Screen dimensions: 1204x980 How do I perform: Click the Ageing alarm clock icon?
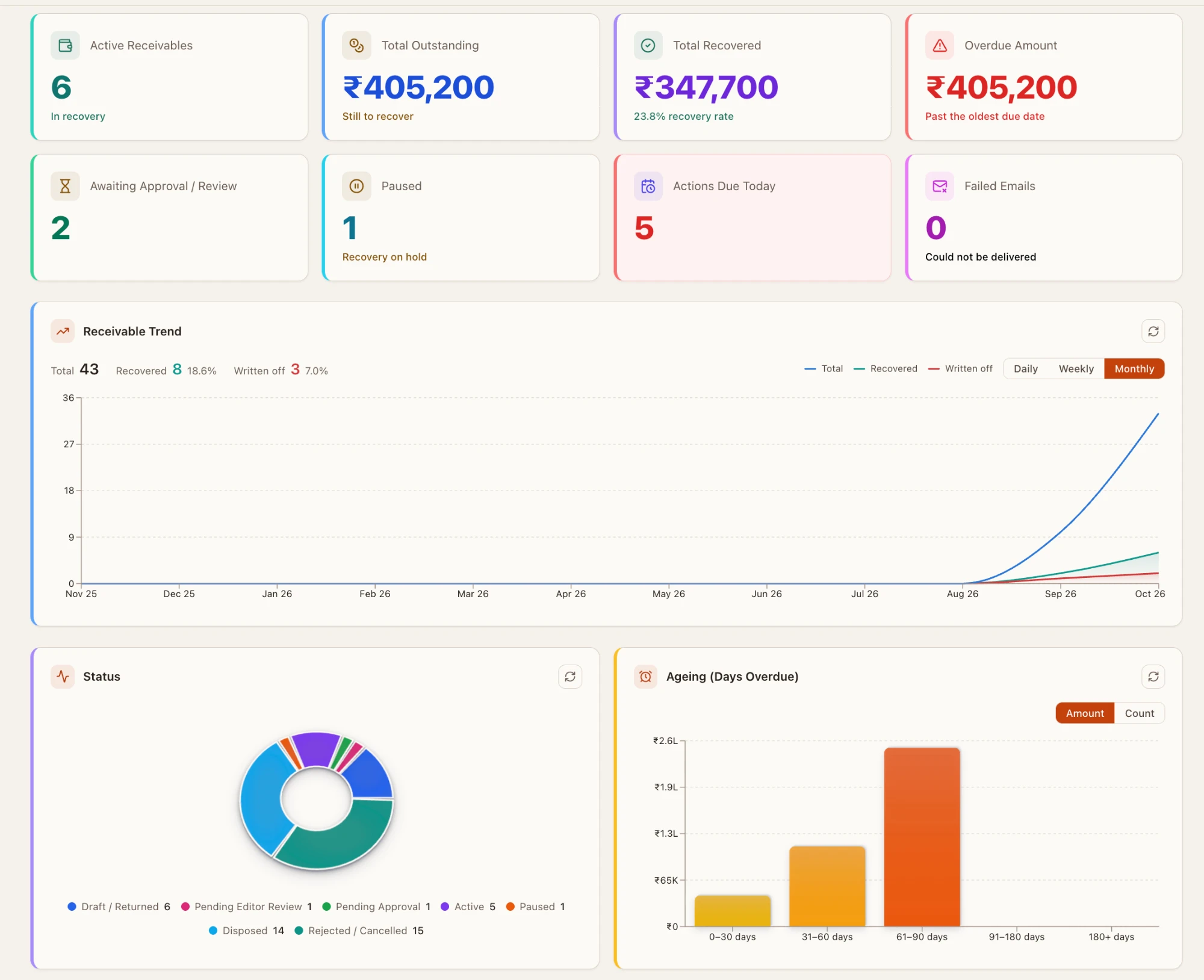[x=645, y=677]
